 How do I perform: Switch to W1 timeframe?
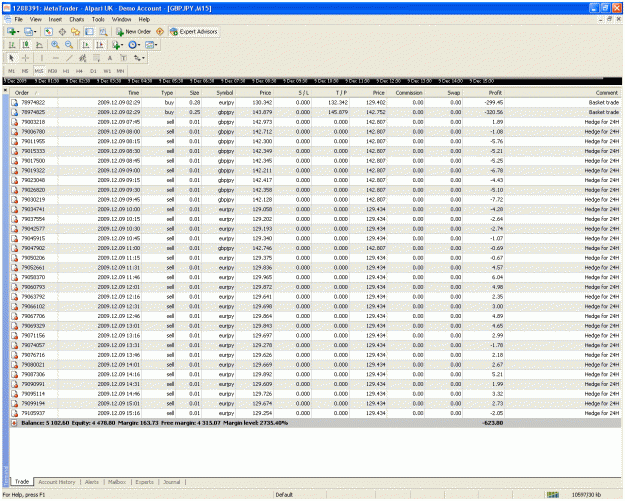[x=107, y=71]
